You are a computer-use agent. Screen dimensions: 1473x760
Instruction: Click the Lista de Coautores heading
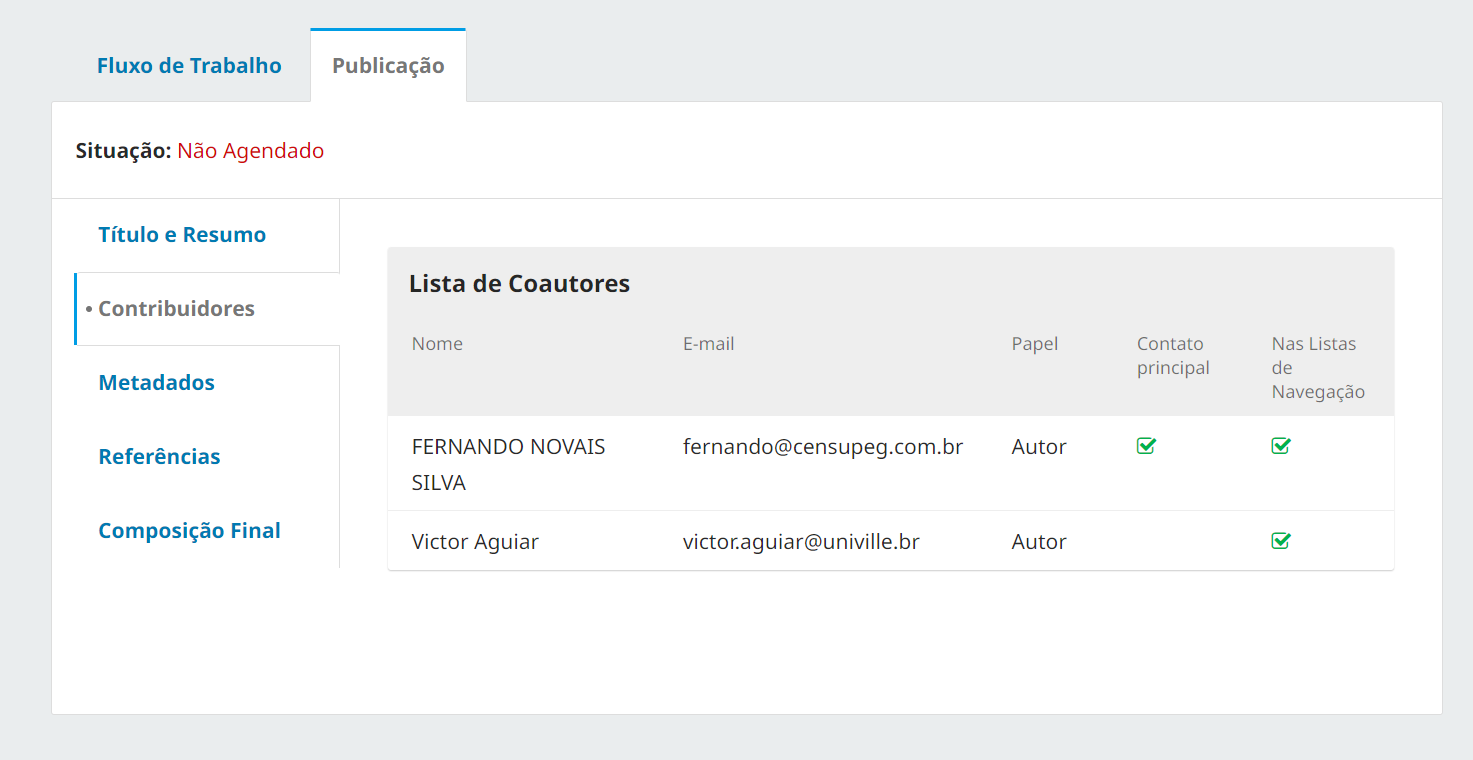tap(519, 284)
